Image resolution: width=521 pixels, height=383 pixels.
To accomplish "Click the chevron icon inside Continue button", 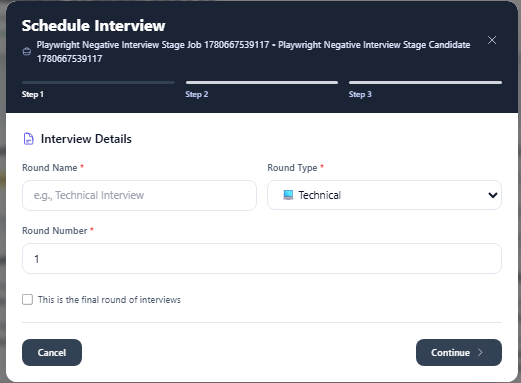I will pyautogui.click(x=480, y=353).
